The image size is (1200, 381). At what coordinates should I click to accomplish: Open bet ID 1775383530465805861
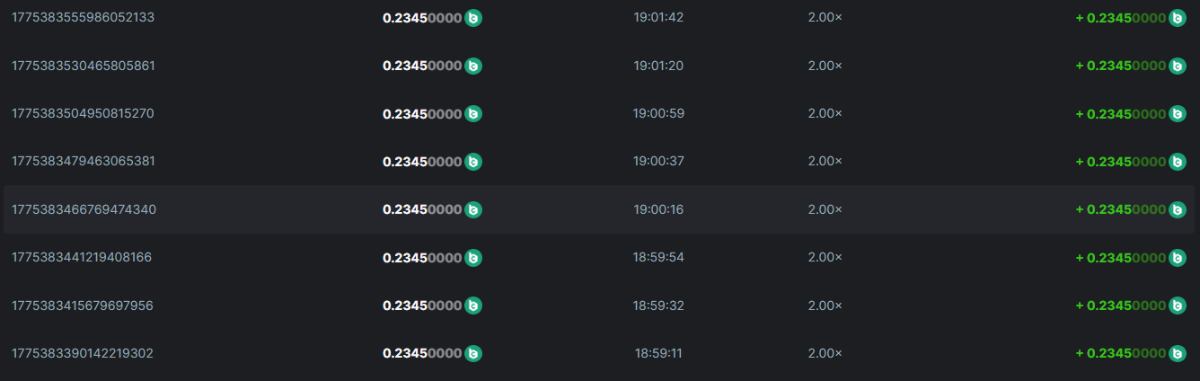tap(83, 66)
